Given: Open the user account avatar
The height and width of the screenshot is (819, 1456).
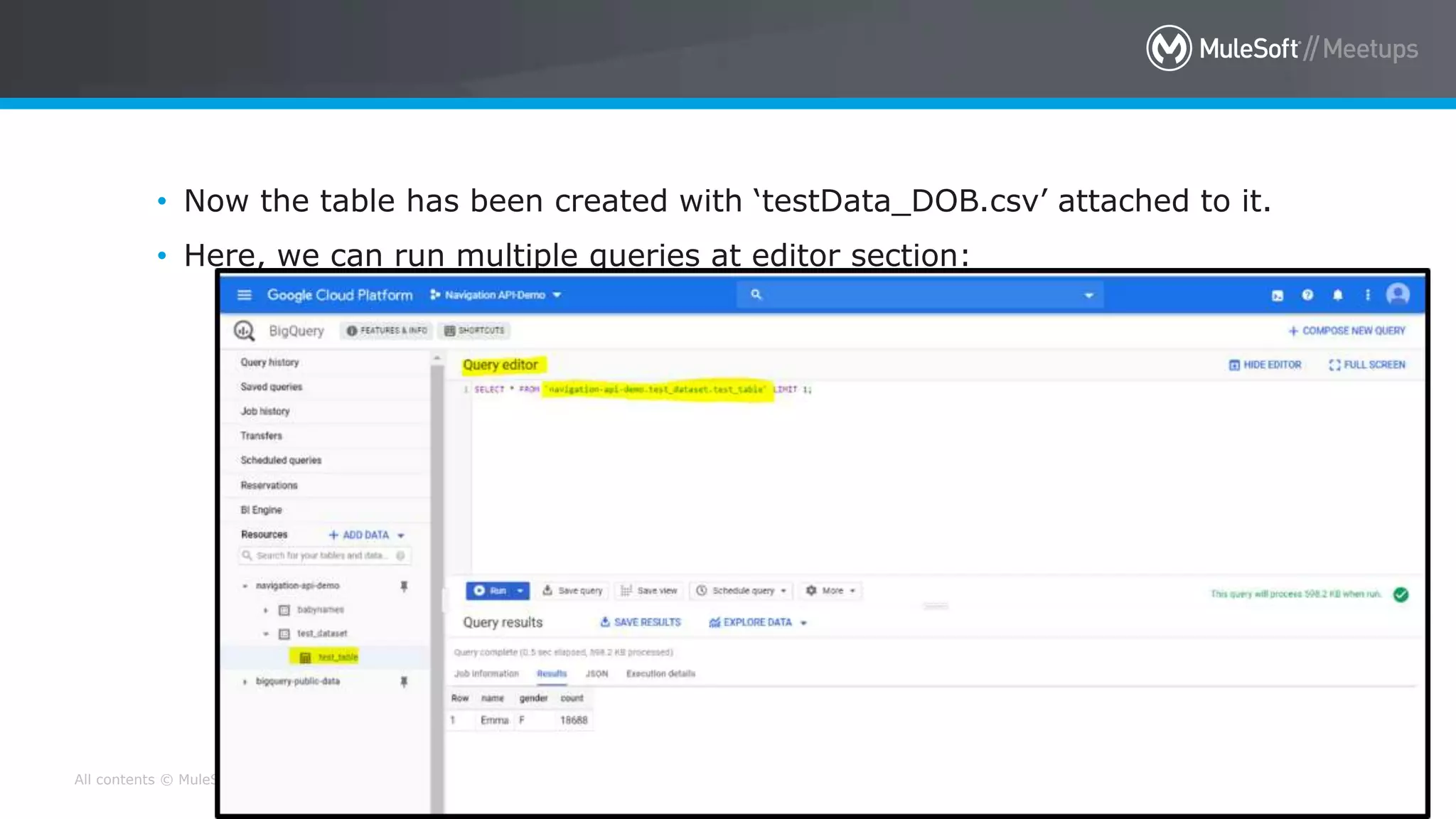Looking at the screenshot, I should pos(1398,294).
